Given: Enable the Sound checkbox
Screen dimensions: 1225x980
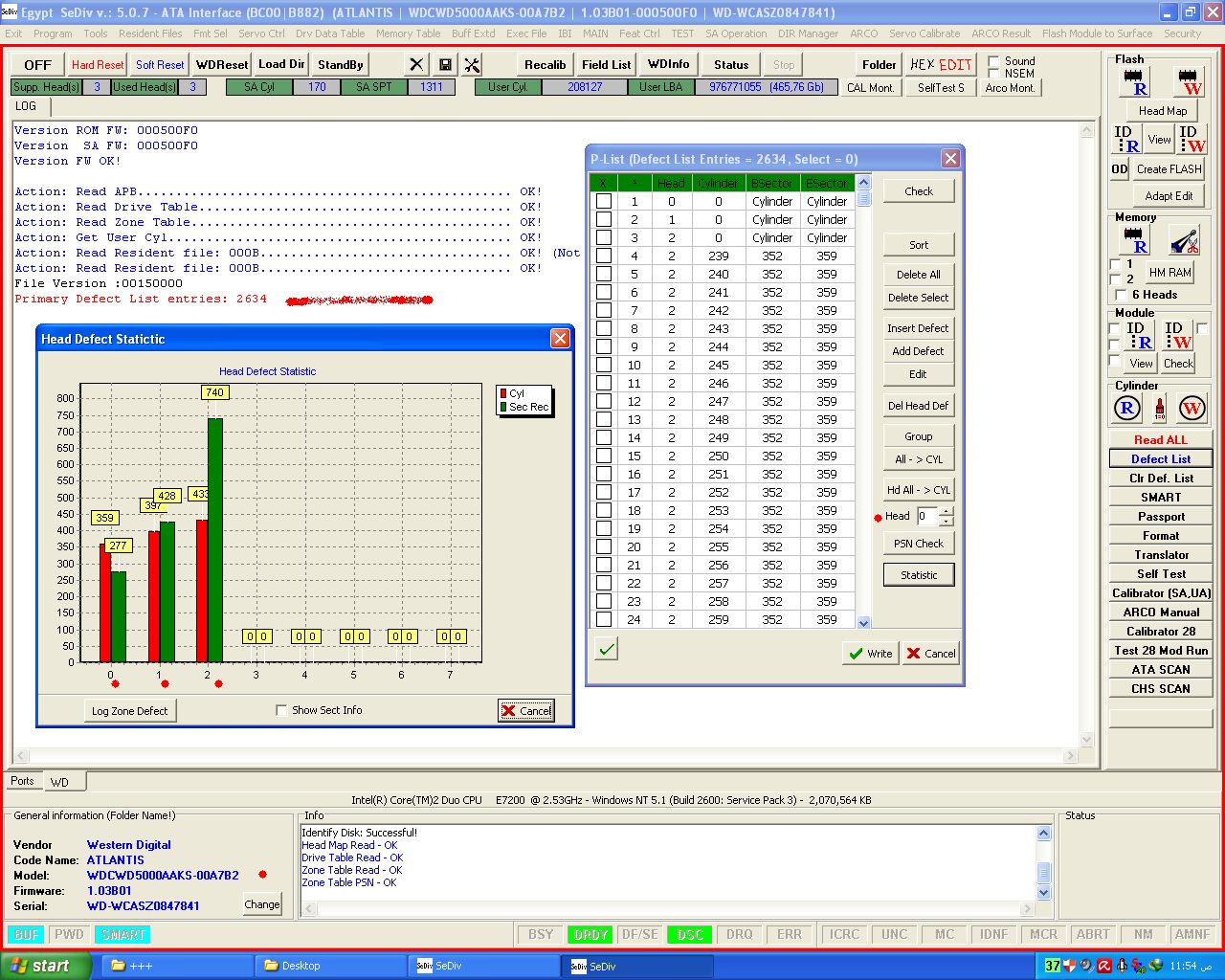Looking at the screenshot, I should [993, 61].
